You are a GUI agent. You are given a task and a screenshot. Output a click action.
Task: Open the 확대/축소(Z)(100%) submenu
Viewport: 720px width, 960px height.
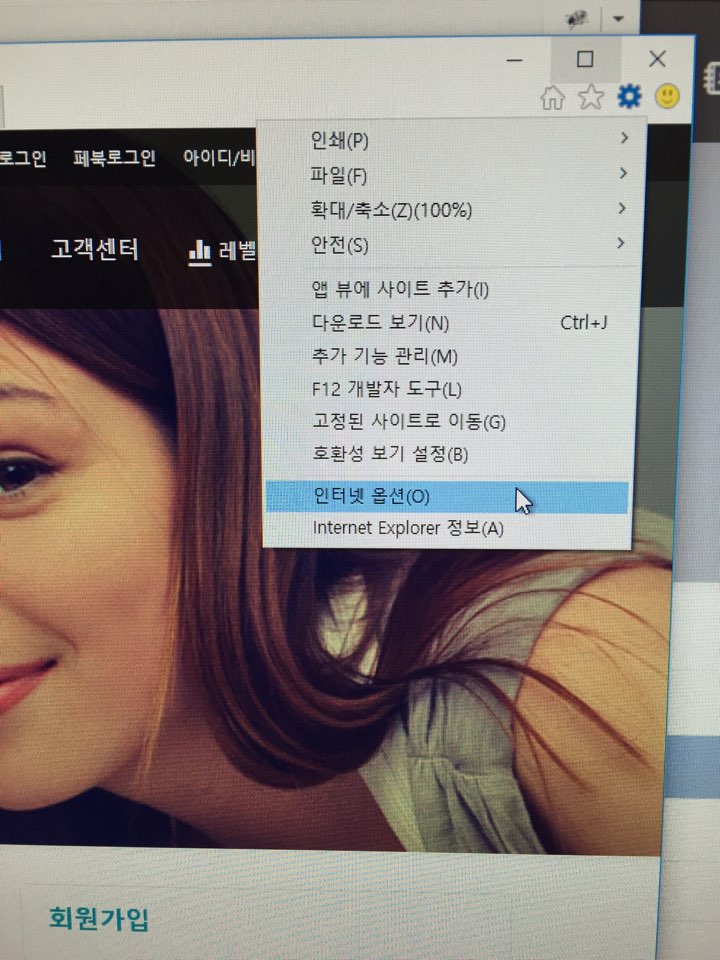(452, 210)
